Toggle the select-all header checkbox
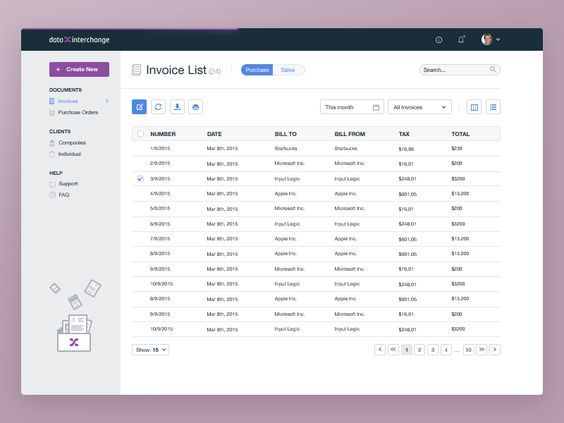The width and height of the screenshot is (564, 423). tap(140, 134)
